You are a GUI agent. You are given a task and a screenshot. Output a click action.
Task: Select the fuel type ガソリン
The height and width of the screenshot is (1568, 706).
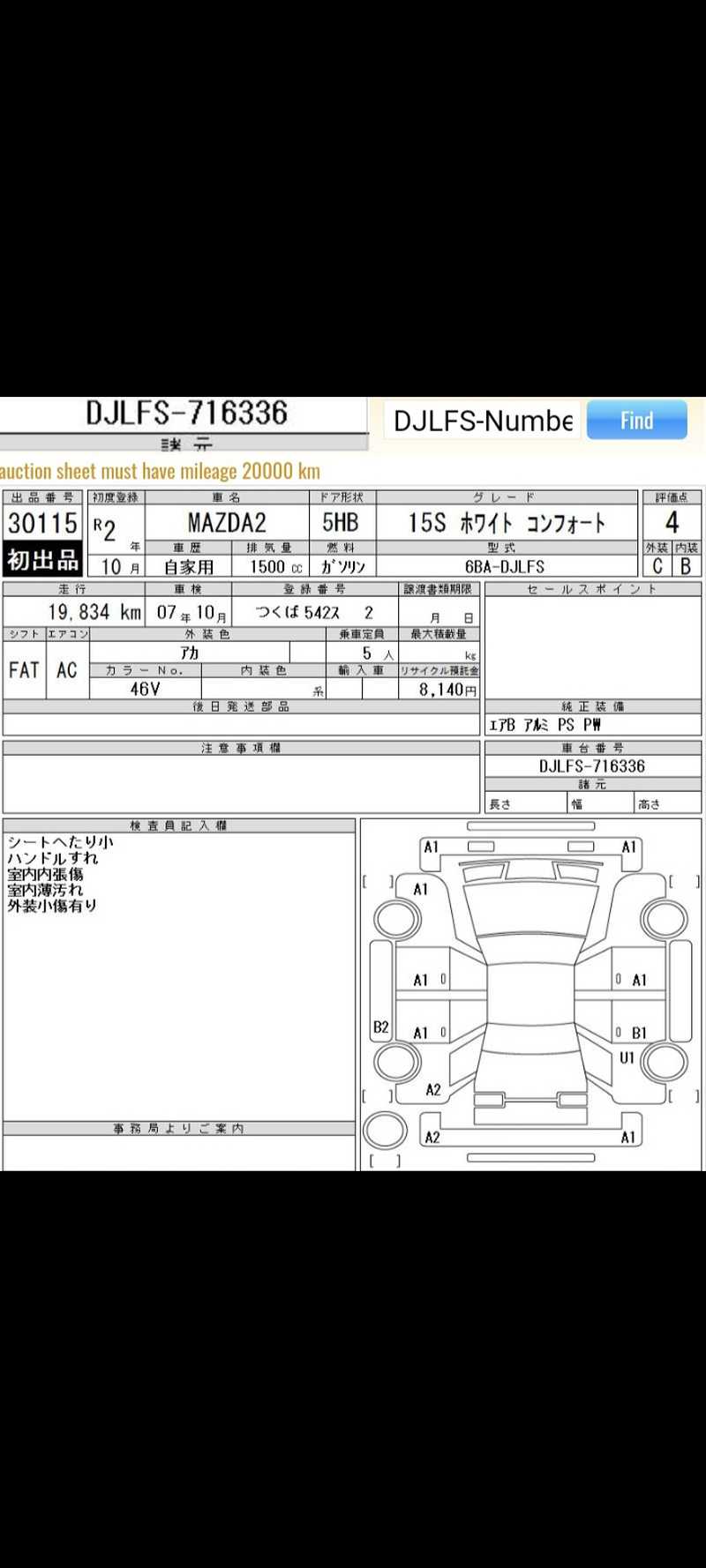[x=342, y=567]
